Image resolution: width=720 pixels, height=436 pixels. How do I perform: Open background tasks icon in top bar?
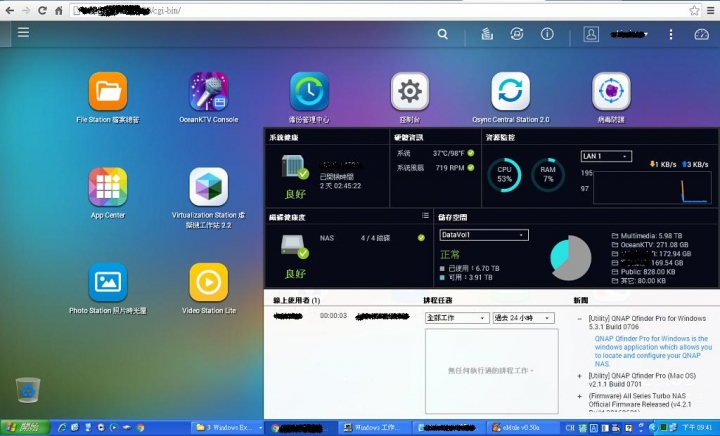[x=487, y=34]
